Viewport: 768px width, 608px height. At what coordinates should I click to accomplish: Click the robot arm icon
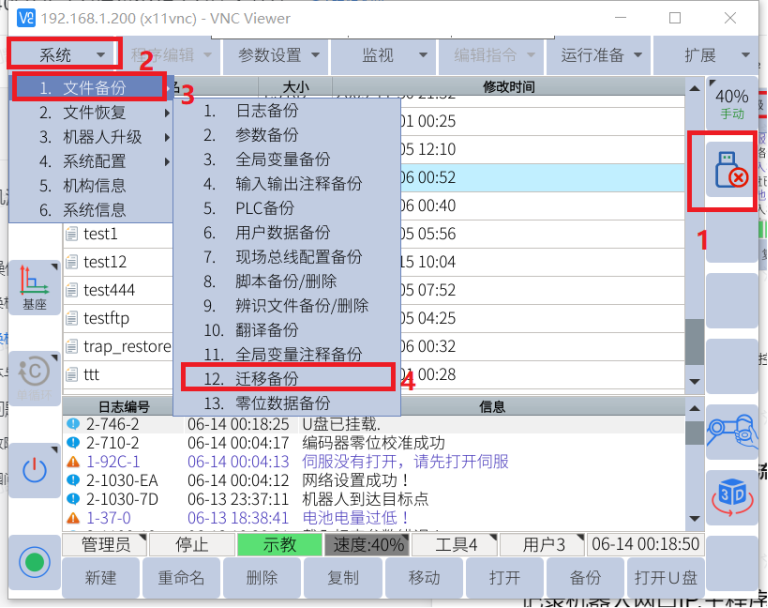pyautogui.click(x=731, y=431)
